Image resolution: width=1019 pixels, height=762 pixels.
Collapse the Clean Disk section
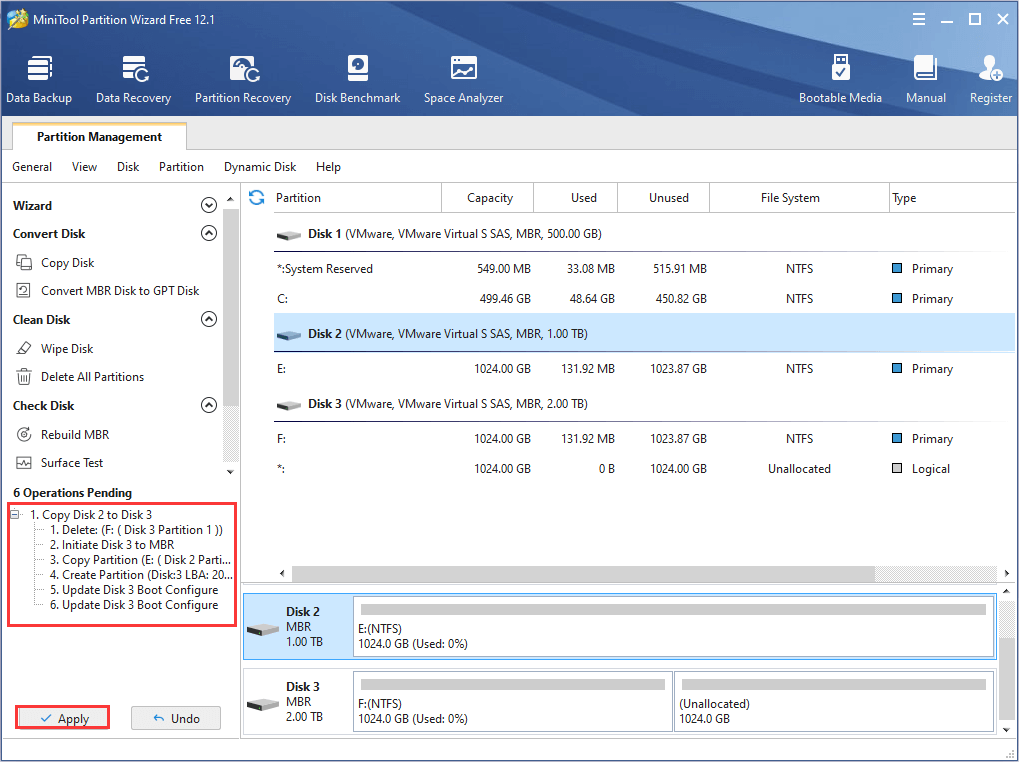209,319
